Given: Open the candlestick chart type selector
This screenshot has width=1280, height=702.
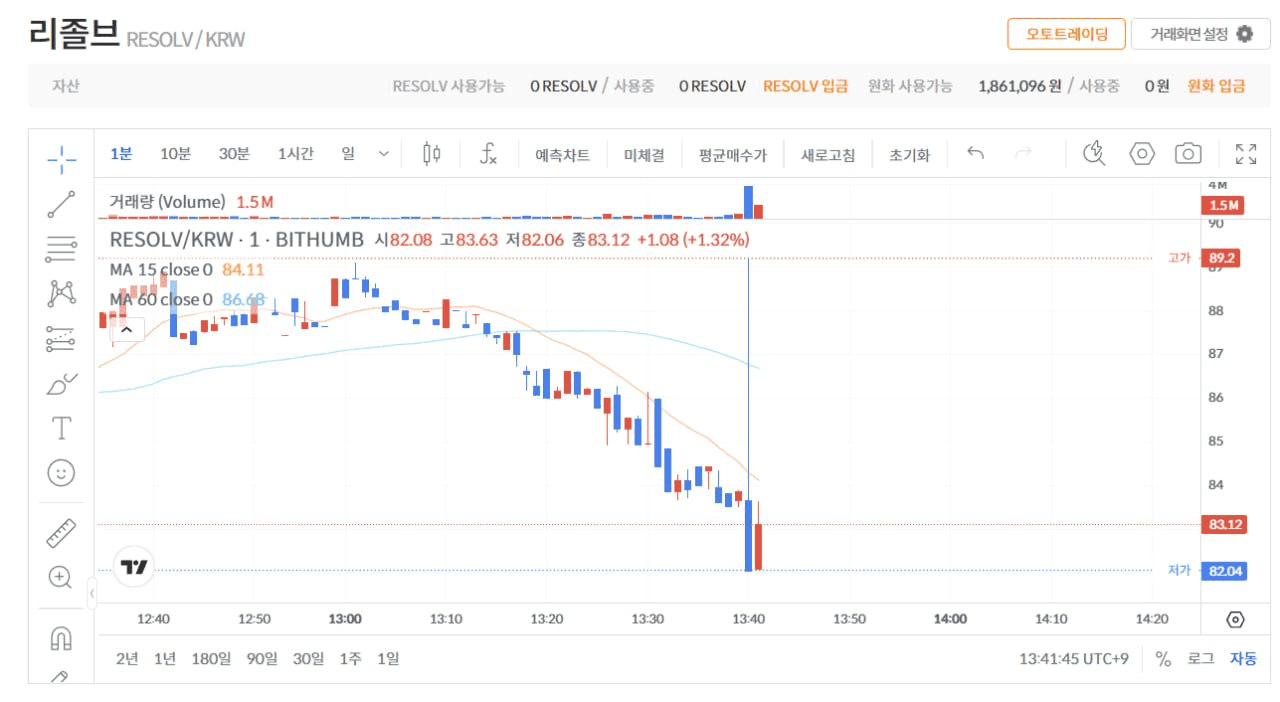Looking at the screenshot, I should [432, 154].
